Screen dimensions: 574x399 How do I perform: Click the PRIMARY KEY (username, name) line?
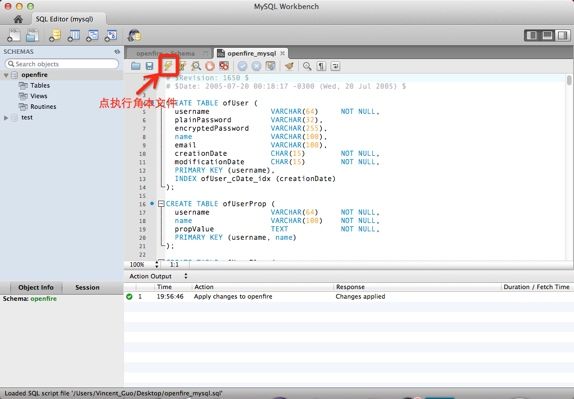pyautogui.click(x=235, y=238)
